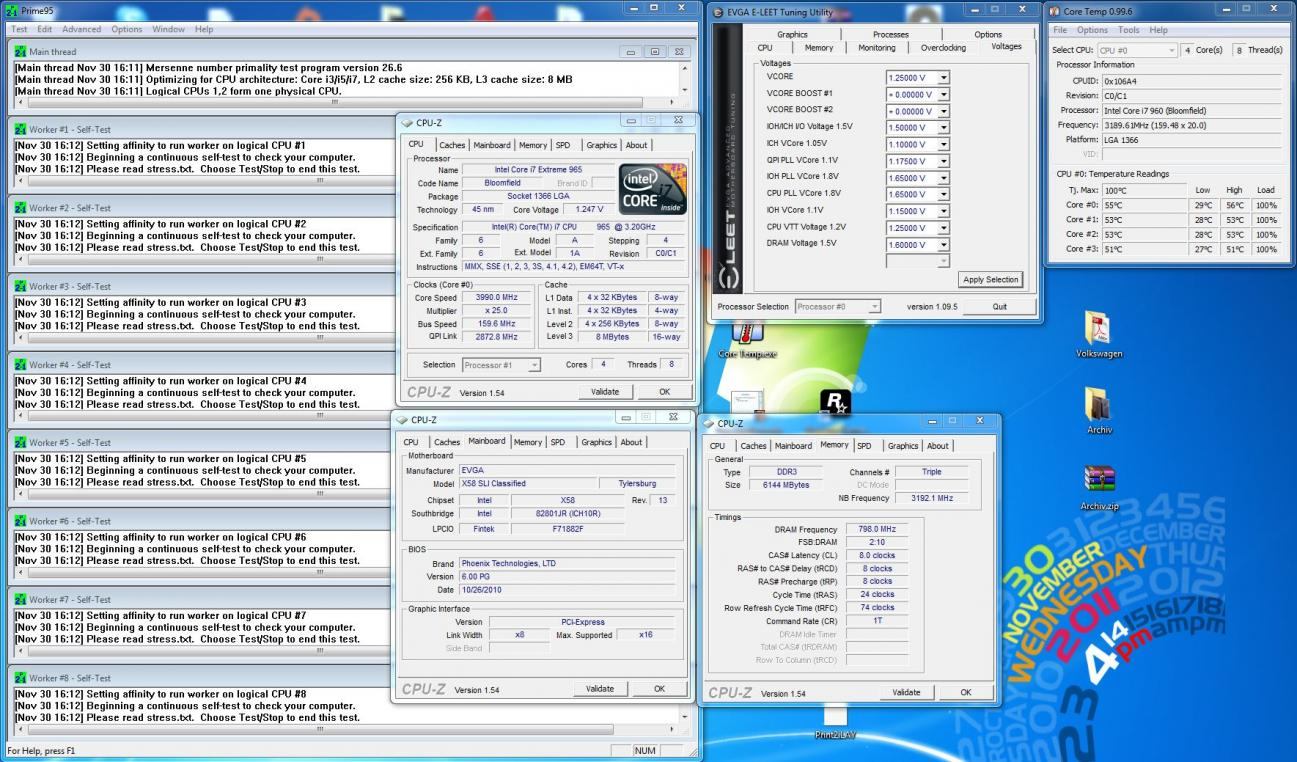Expand the QPI PLL VCore 1.1V dropdown
The height and width of the screenshot is (762, 1297).
tap(944, 160)
